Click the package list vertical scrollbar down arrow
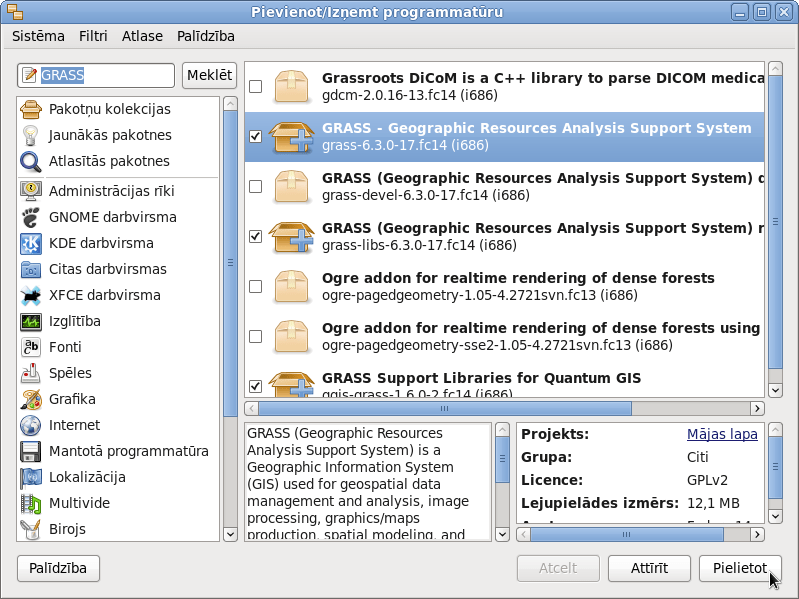This screenshot has height=599, width=799. (775, 391)
